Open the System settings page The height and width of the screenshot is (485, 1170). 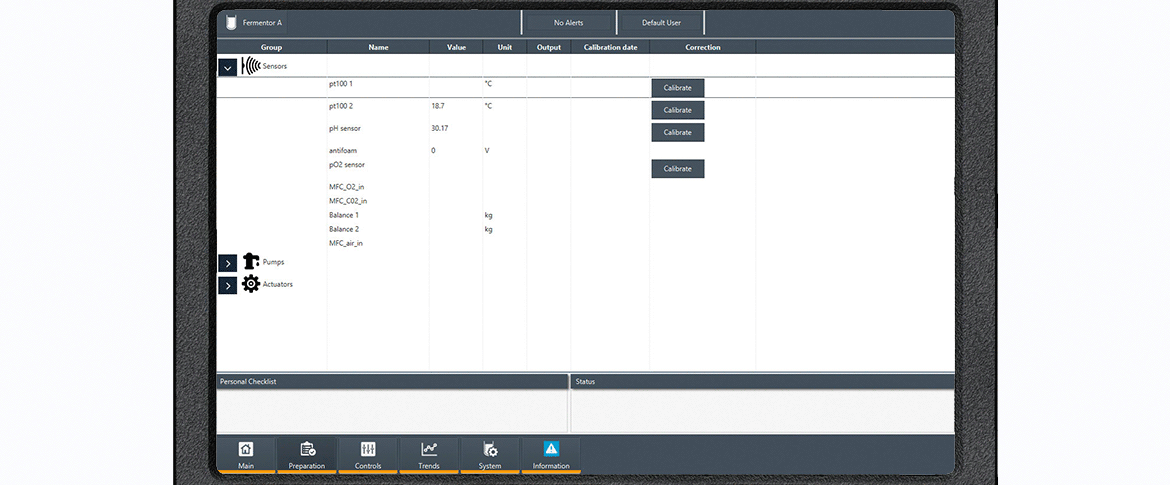(x=490, y=454)
